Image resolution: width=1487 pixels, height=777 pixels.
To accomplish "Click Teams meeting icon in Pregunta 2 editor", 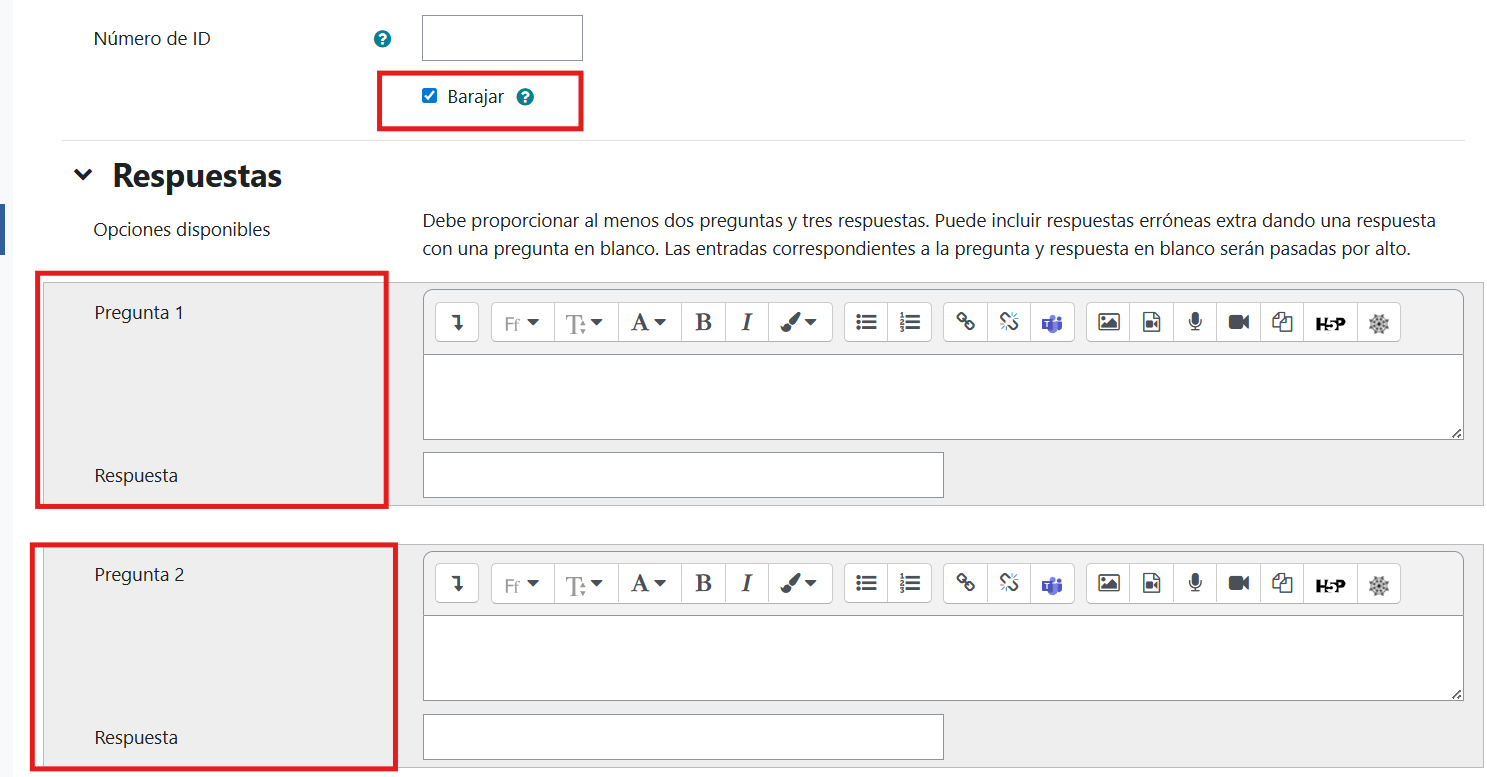I will pos(1052,584).
